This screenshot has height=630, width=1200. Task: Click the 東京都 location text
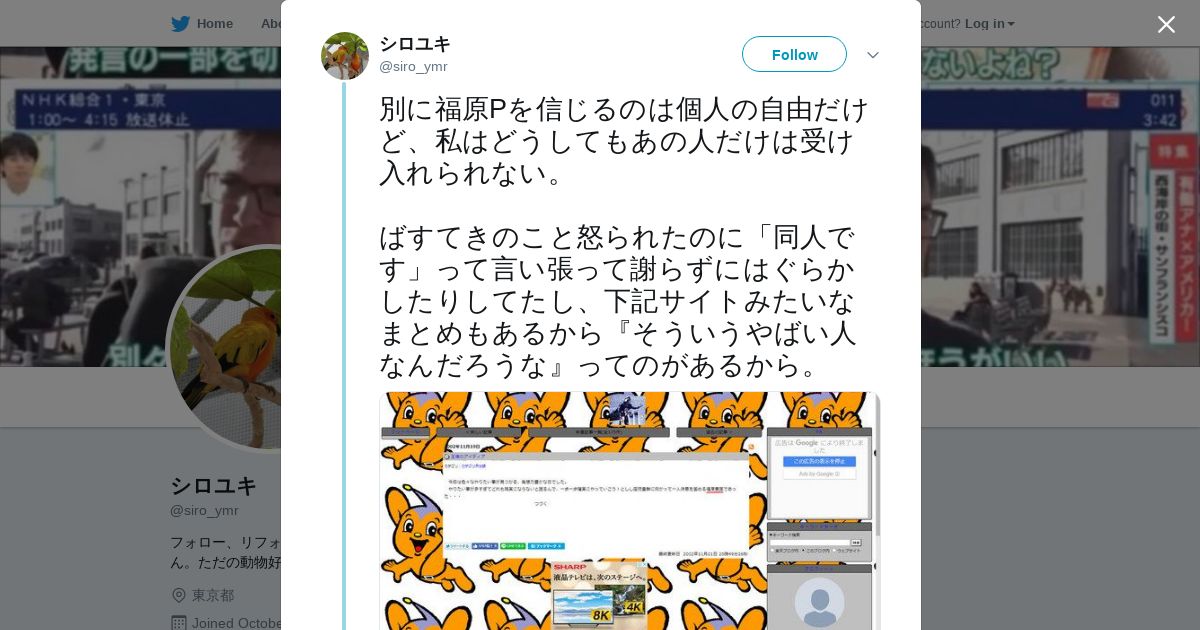click(x=213, y=595)
